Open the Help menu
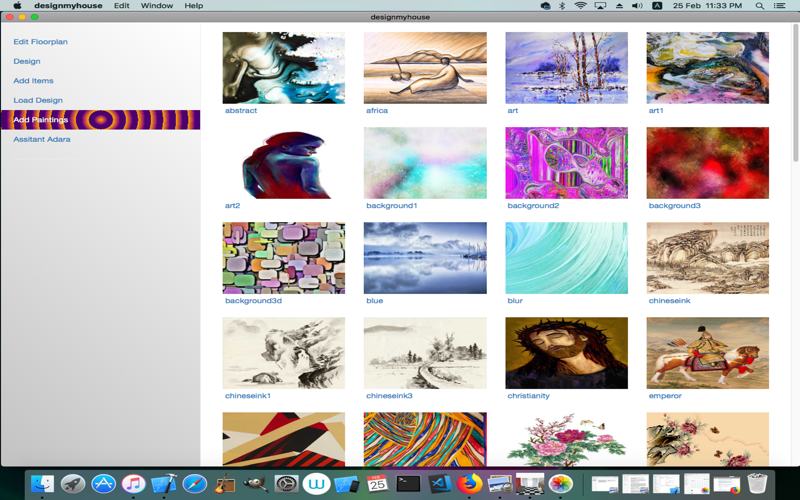Image resolution: width=800 pixels, height=500 pixels. coord(194,6)
